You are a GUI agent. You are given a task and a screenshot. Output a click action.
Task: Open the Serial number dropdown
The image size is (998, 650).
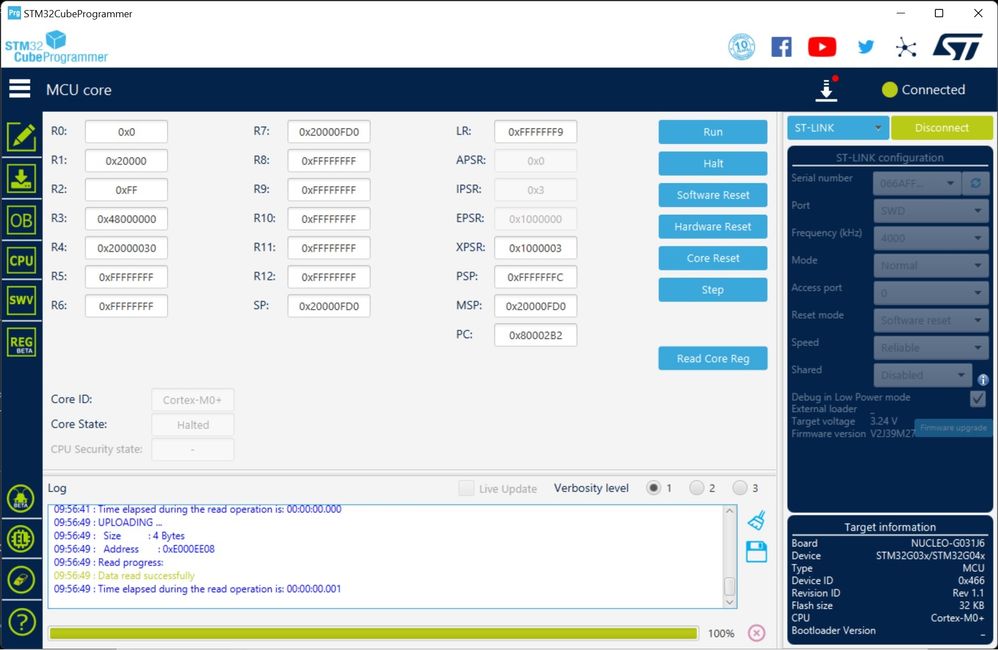[x=917, y=183]
